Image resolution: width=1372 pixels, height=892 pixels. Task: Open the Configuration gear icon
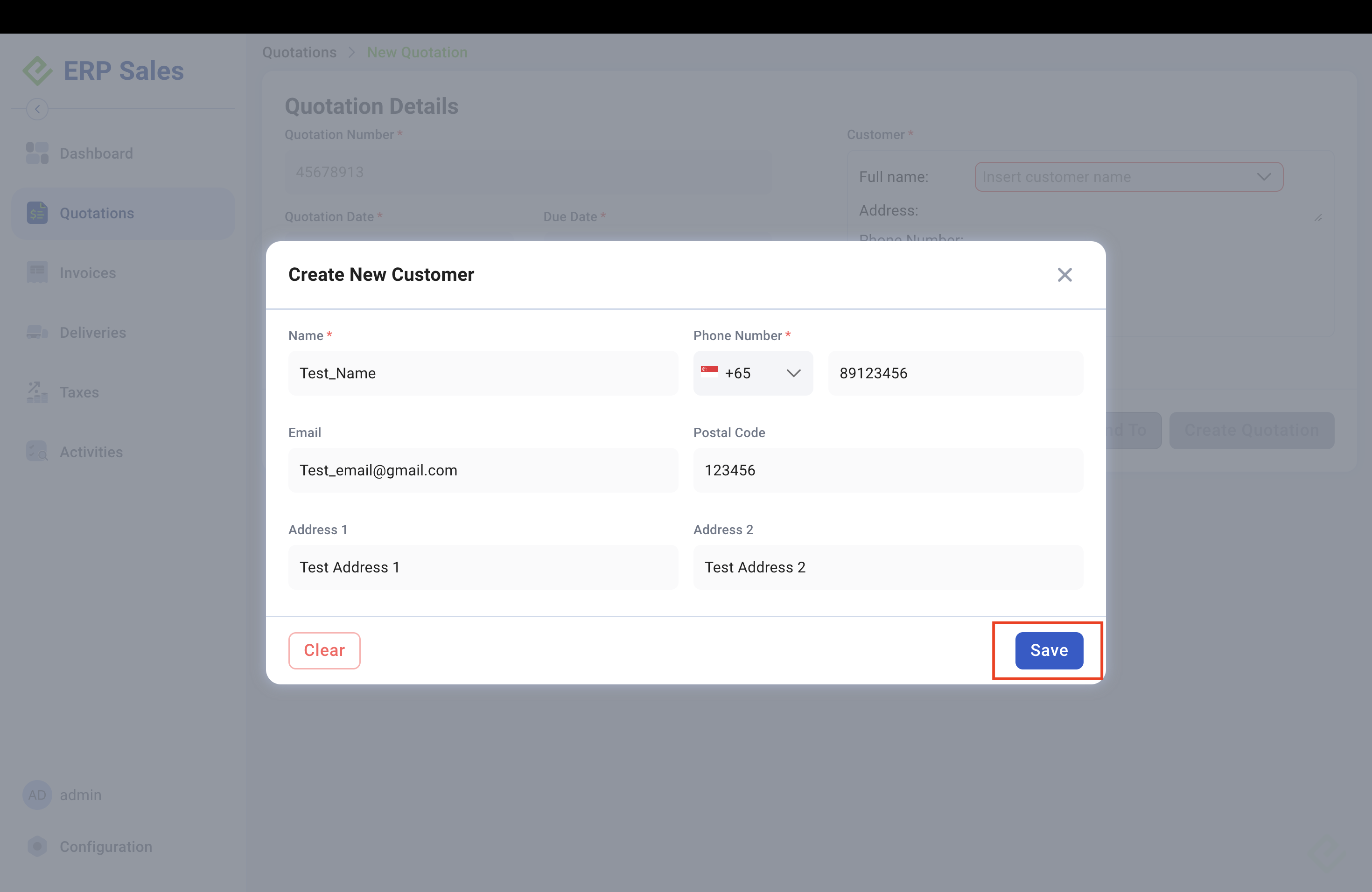tap(37, 846)
